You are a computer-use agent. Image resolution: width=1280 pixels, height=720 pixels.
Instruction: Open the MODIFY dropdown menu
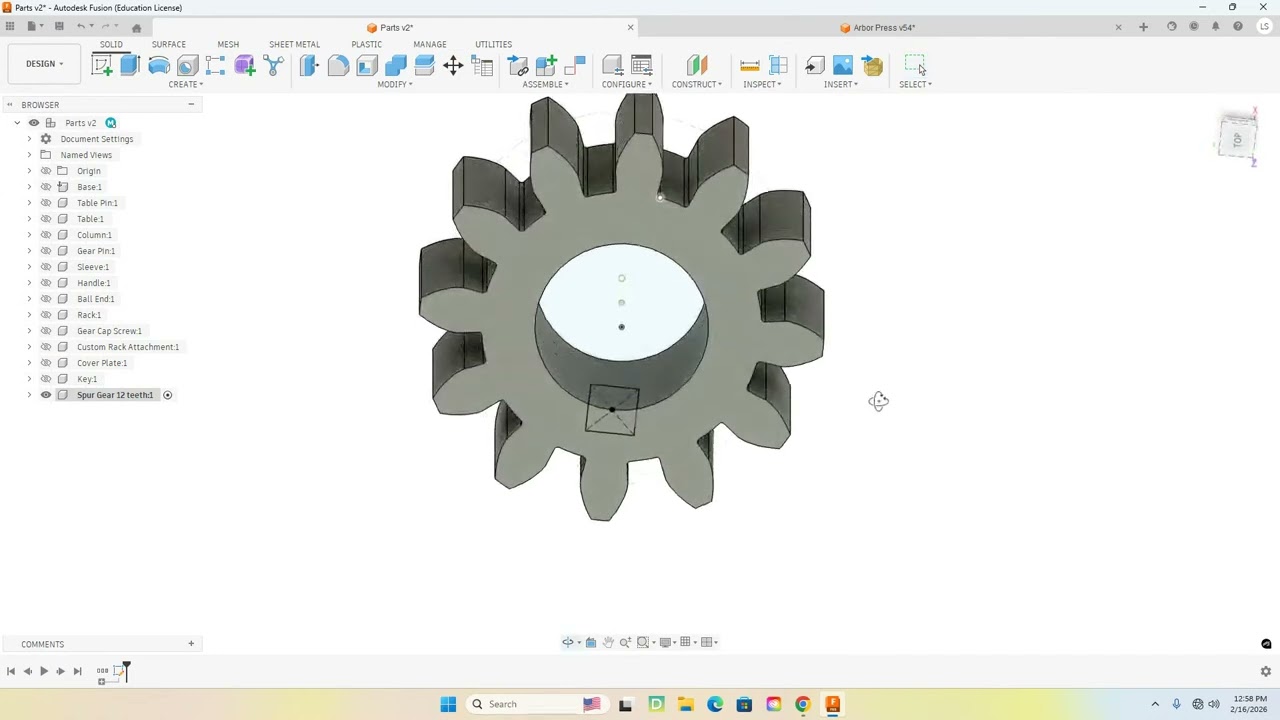[395, 84]
